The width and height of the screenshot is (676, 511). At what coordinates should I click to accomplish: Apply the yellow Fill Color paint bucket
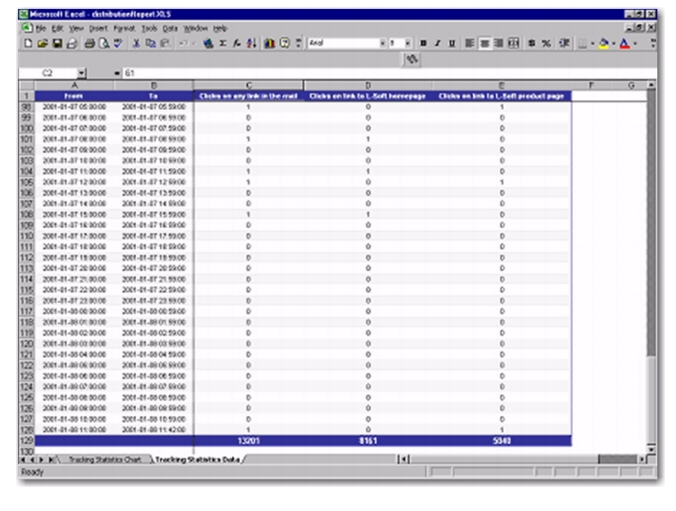coord(604,44)
